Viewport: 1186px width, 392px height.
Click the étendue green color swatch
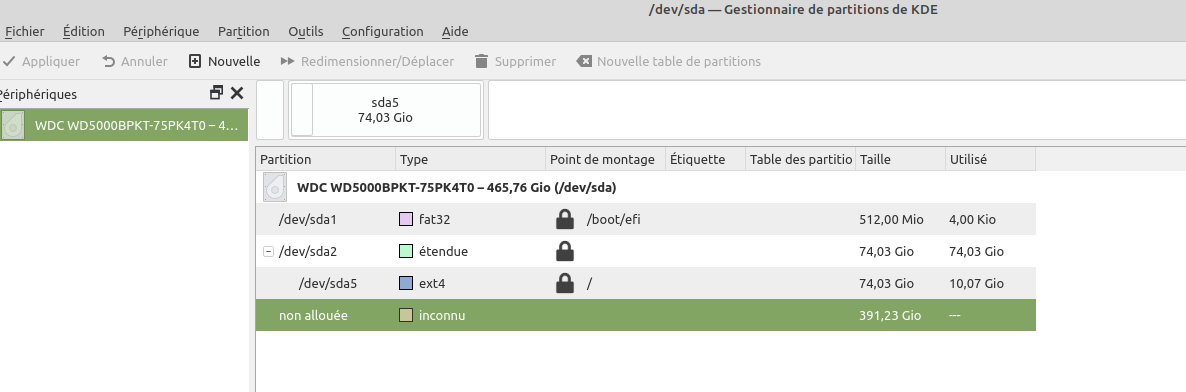tap(405, 251)
